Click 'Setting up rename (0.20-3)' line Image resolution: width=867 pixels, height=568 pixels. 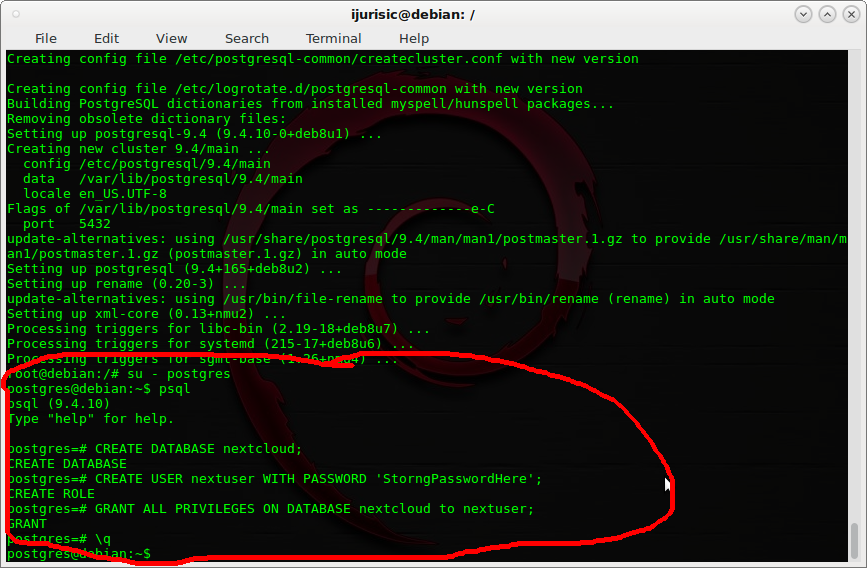(x=127, y=284)
